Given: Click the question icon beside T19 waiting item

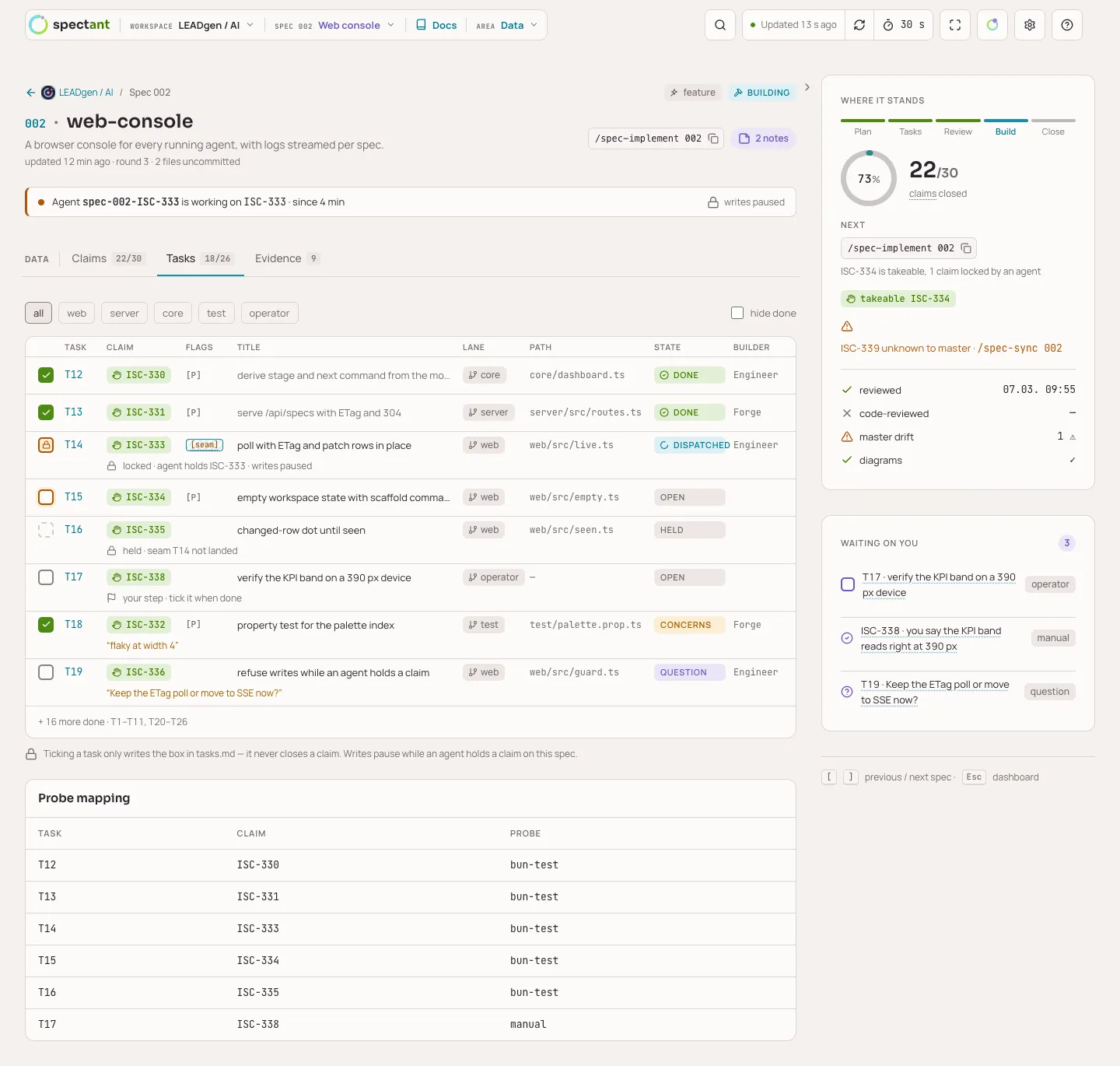Looking at the screenshot, I should (x=847, y=692).
